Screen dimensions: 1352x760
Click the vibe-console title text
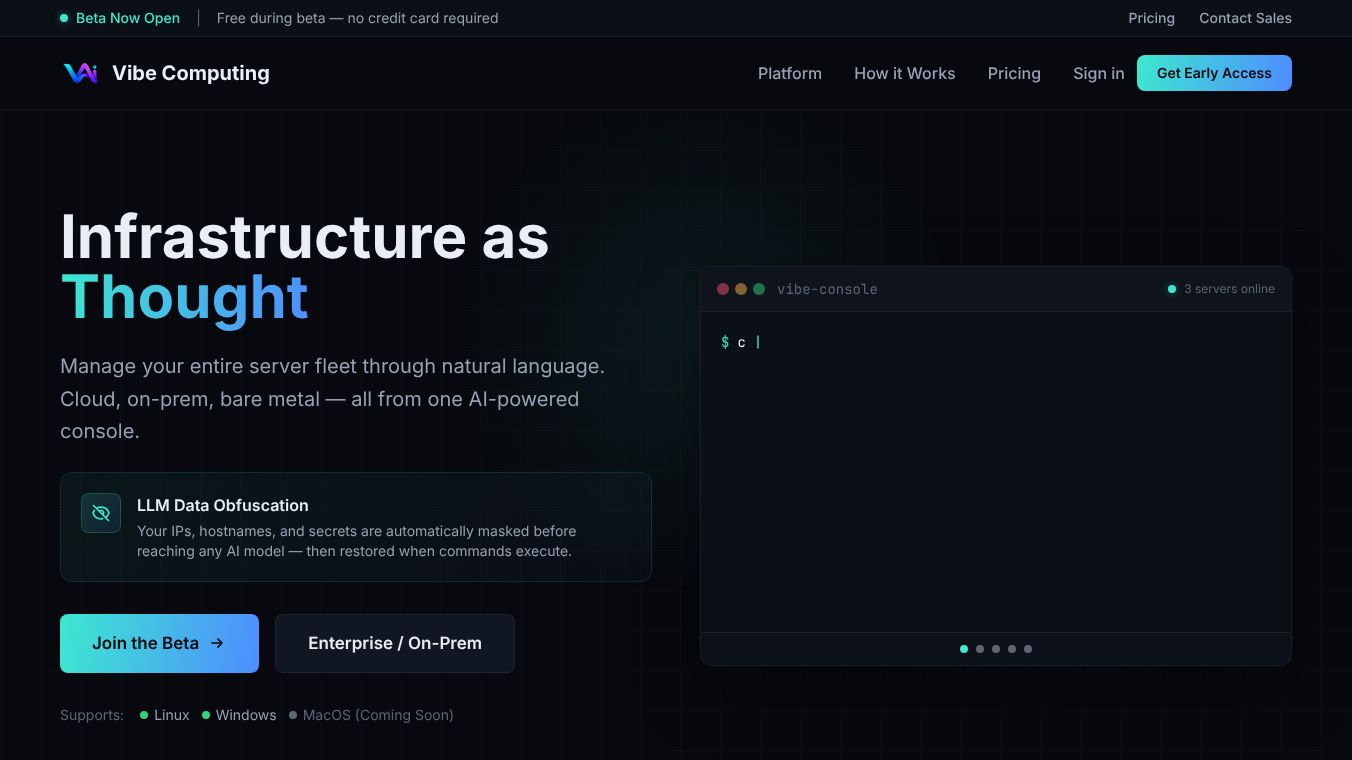(827, 289)
